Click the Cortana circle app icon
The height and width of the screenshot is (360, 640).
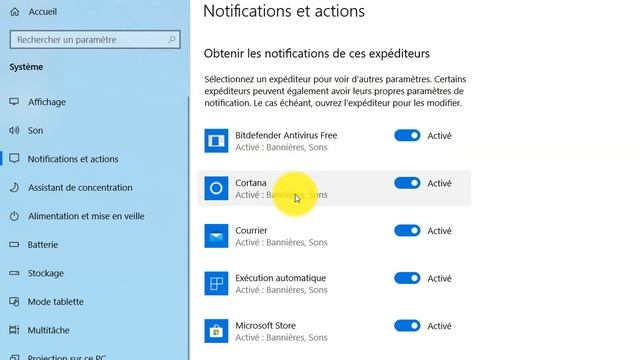click(x=216, y=188)
